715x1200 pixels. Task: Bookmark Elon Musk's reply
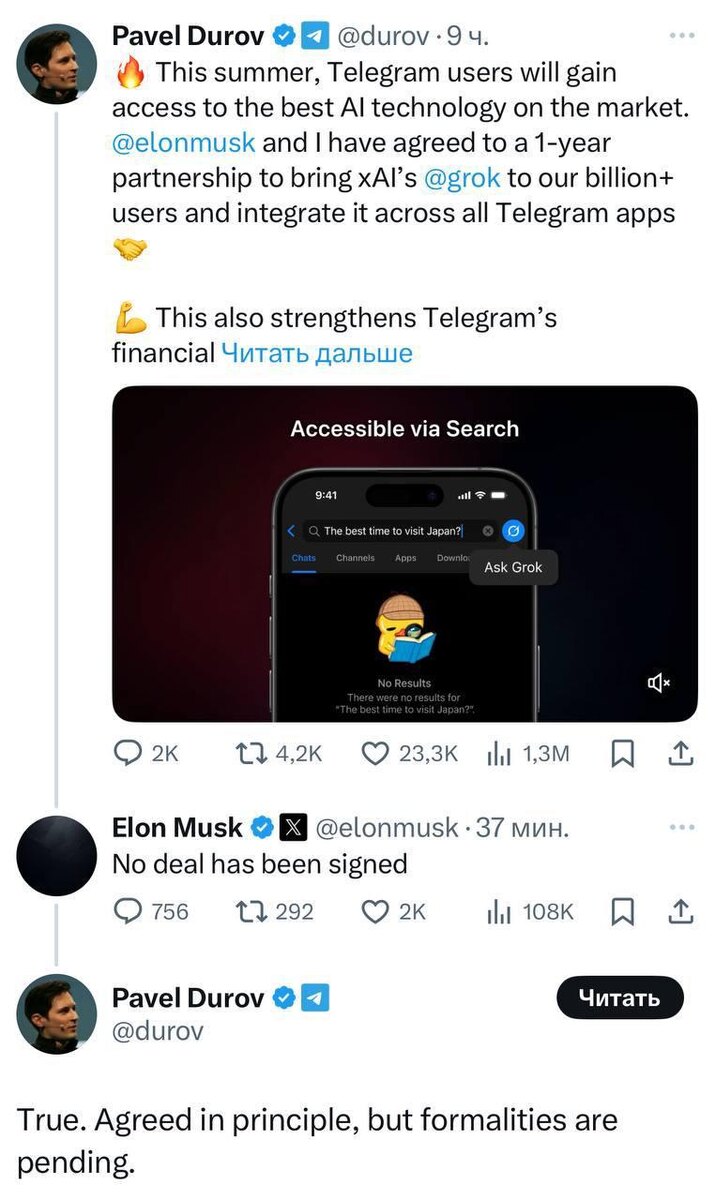pyautogui.click(x=622, y=911)
